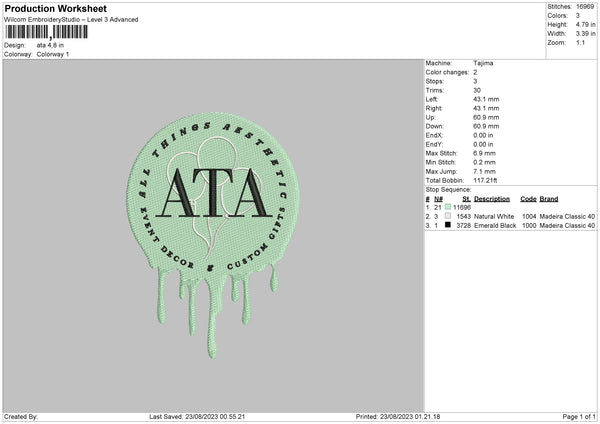
Task: Click the 'St.' column header
Action: [x=466, y=199]
